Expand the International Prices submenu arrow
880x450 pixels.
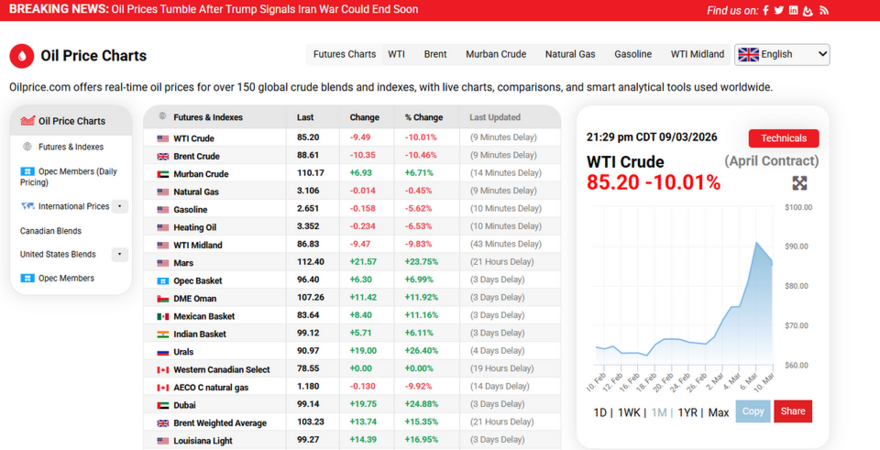pyautogui.click(x=119, y=207)
